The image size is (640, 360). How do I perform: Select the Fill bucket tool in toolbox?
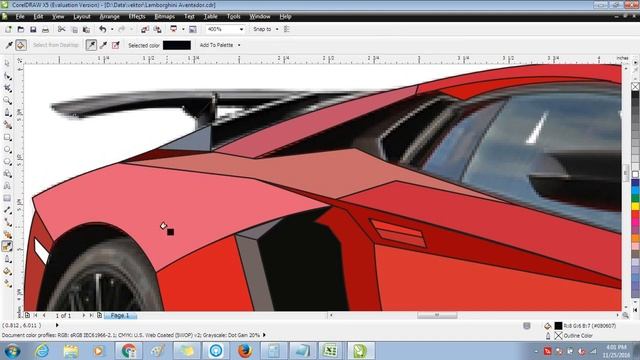pos(7,271)
